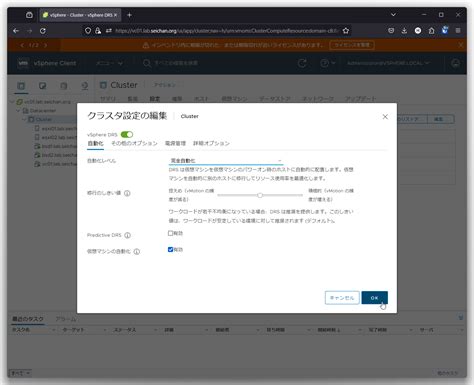Click the vSphere refresh icon

302,63
